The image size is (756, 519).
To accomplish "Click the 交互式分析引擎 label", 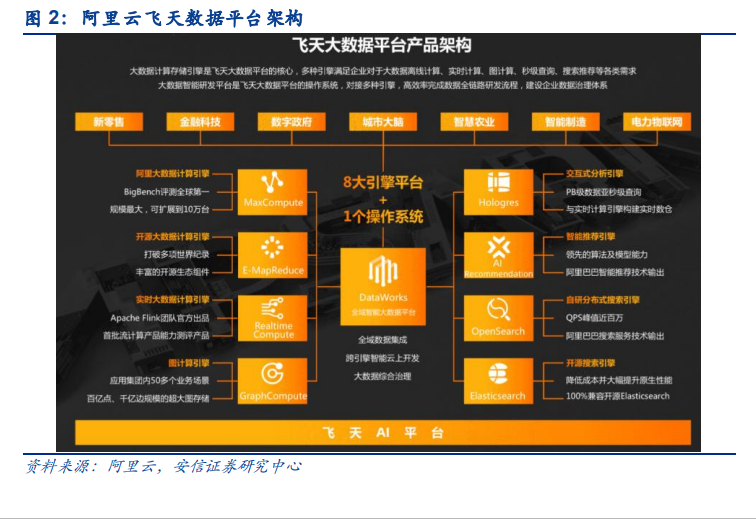I will tap(594, 174).
